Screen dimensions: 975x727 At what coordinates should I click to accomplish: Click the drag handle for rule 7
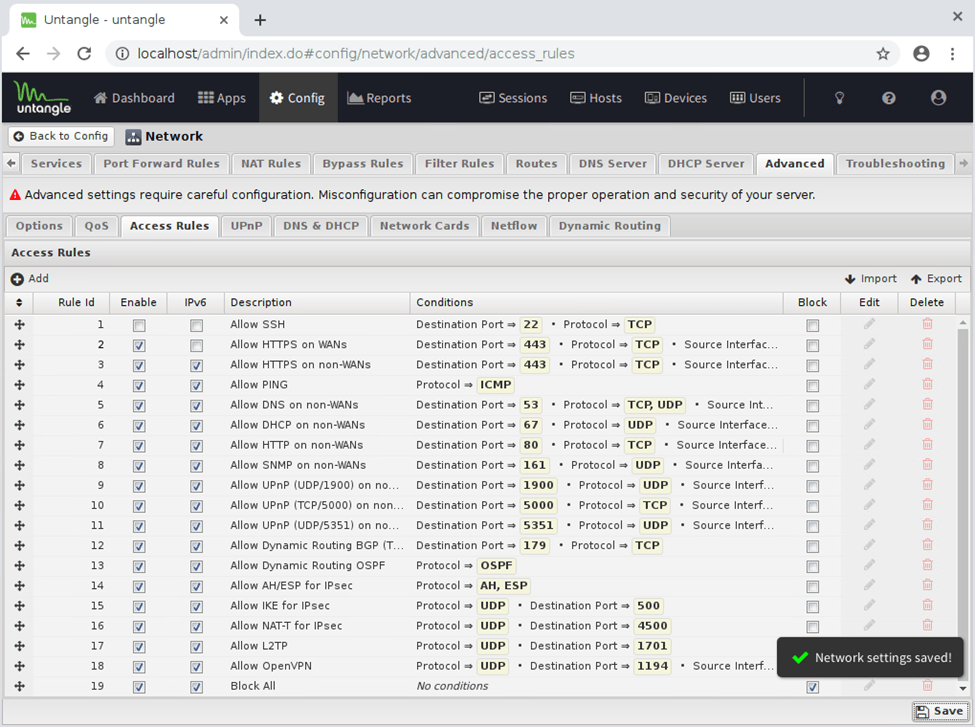(19, 445)
